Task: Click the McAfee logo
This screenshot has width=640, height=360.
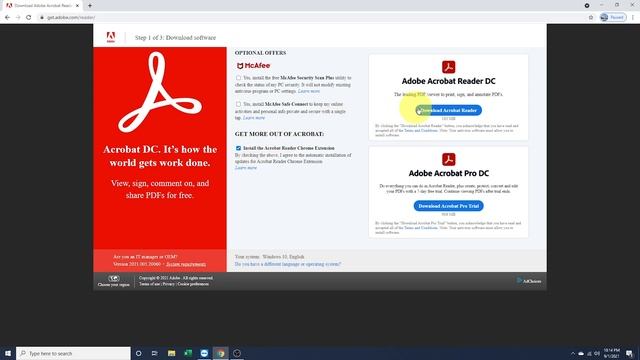Action: pyautogui.click(x=253, y=65)
